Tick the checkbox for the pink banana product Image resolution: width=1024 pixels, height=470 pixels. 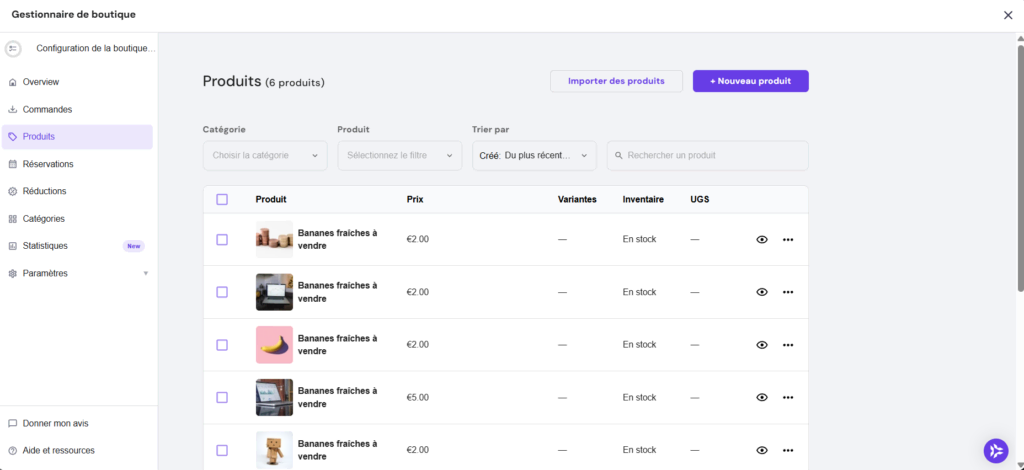click(x=222, y=345)
